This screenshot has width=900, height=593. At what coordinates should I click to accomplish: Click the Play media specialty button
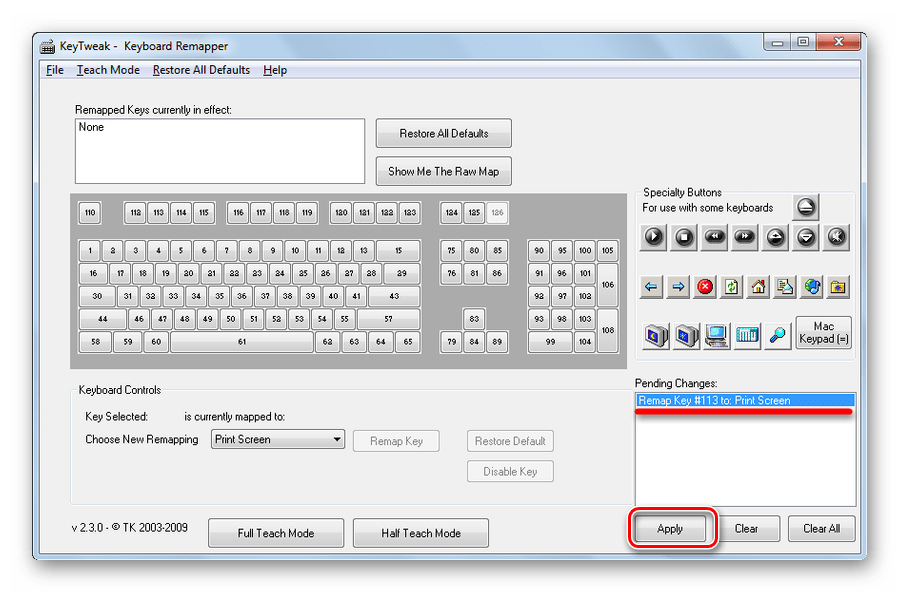[x=653, y=237]
